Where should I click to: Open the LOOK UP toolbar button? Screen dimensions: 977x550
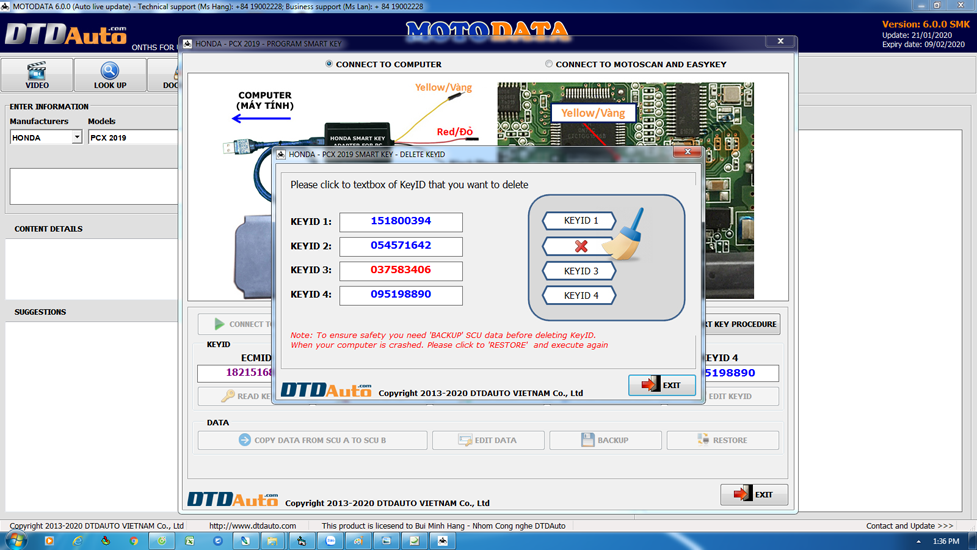(110, 75)
